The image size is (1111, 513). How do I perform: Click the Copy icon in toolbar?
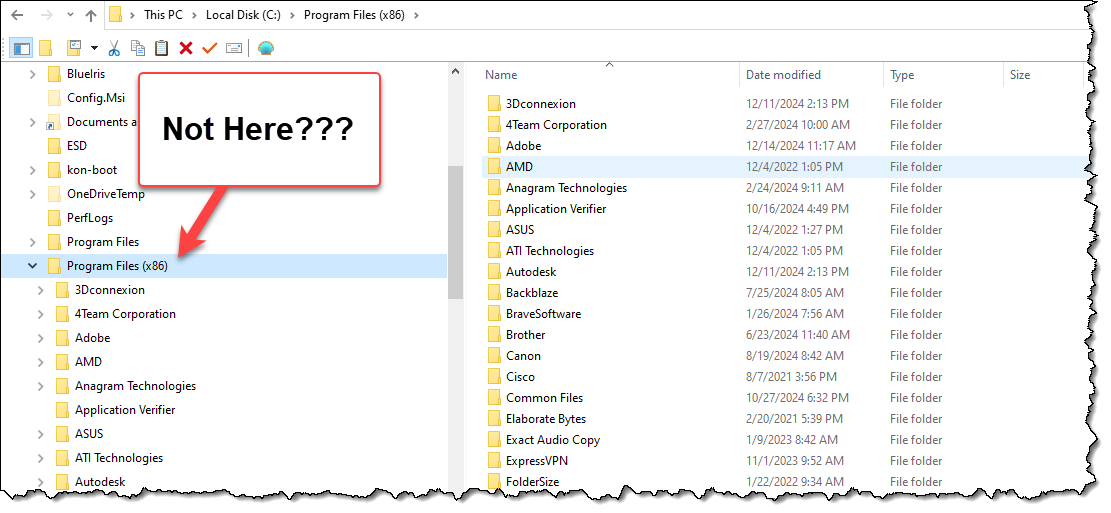pyautogui.click(x=138, y=48)
